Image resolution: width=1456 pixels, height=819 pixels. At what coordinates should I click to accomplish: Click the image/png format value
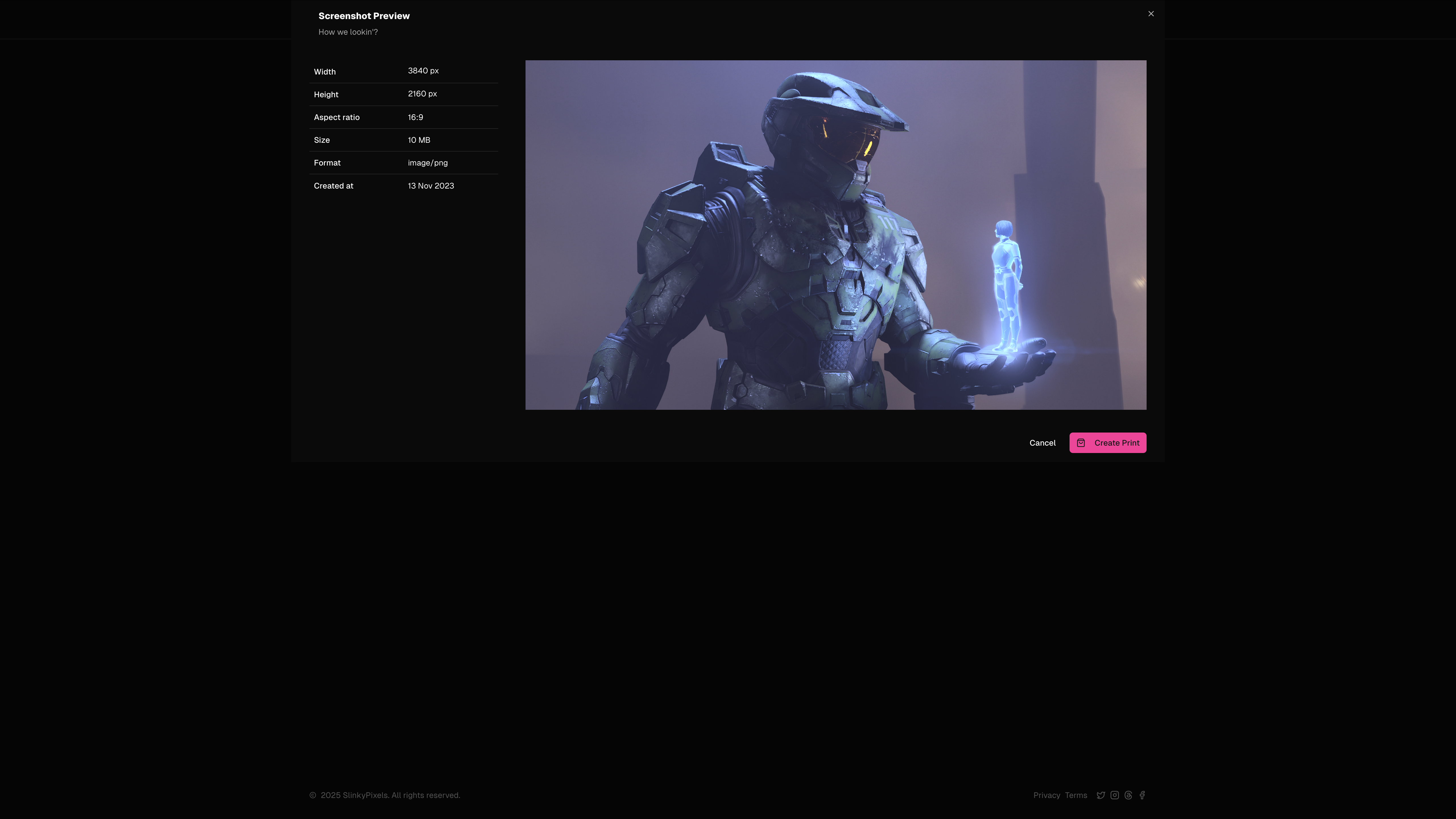coord(427,163)
